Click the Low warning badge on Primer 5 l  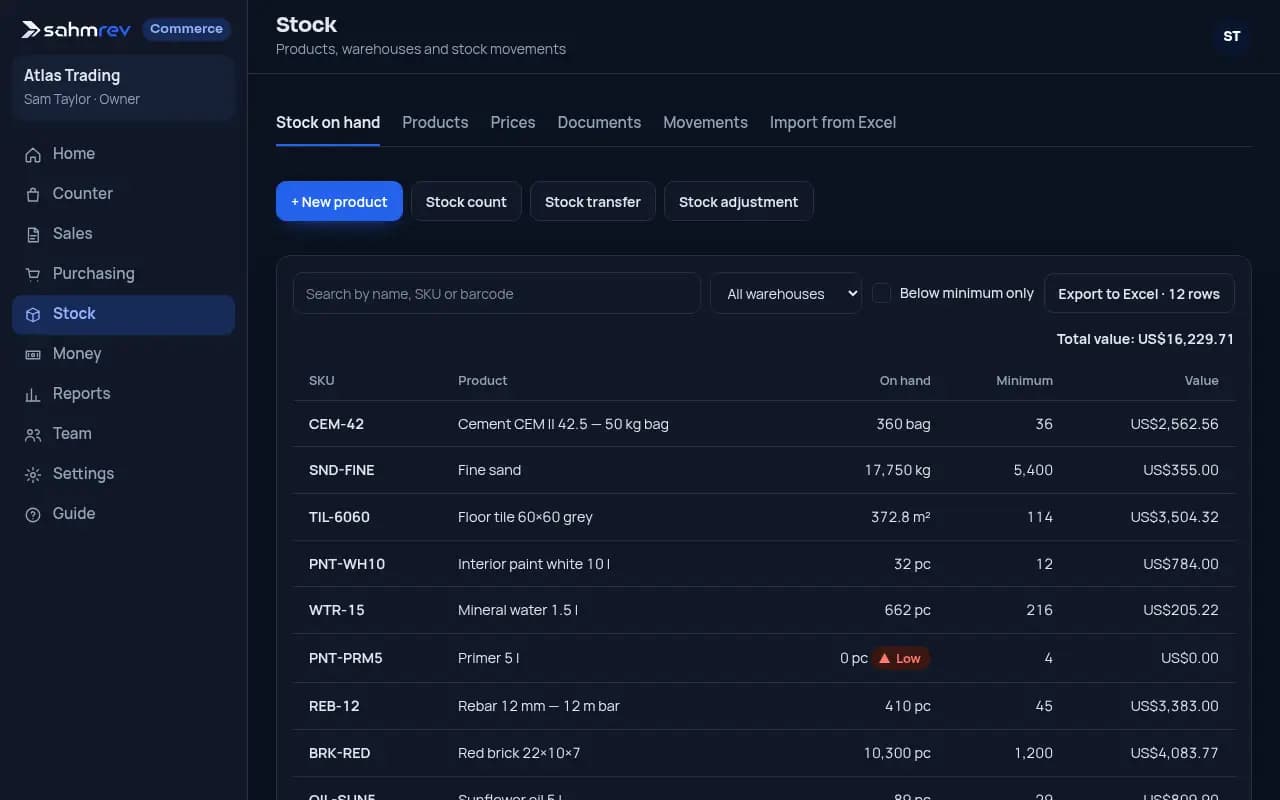click(901, 658)
